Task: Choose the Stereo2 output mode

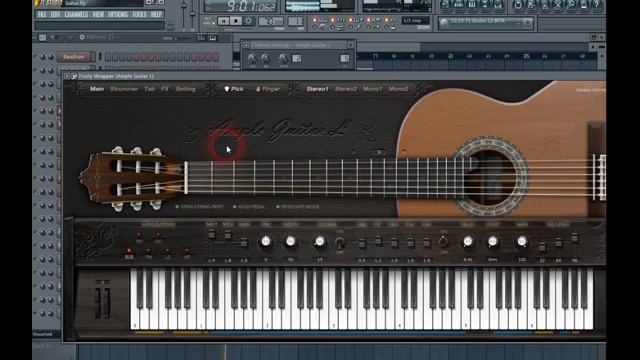Action: 345,89
